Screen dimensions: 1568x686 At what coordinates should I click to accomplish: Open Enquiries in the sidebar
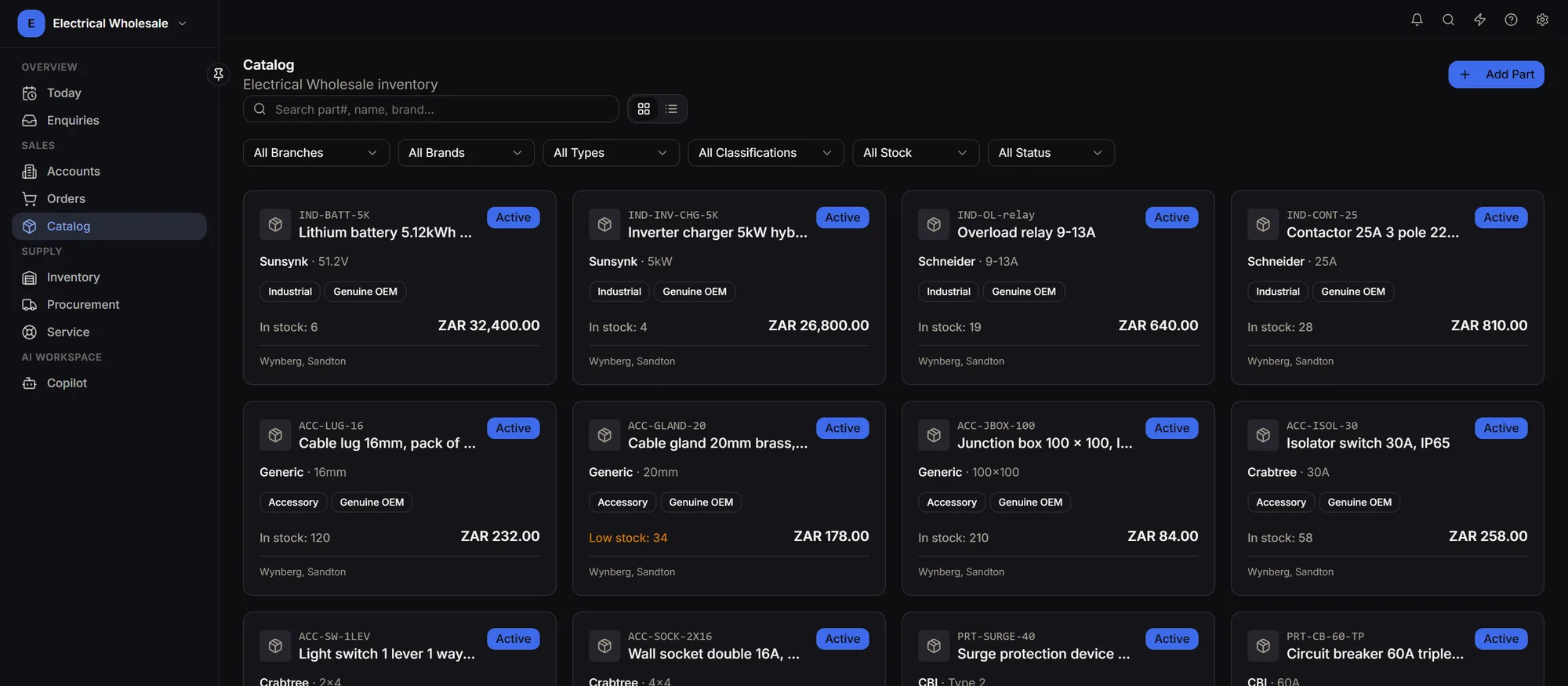click(x=109, y=121)
